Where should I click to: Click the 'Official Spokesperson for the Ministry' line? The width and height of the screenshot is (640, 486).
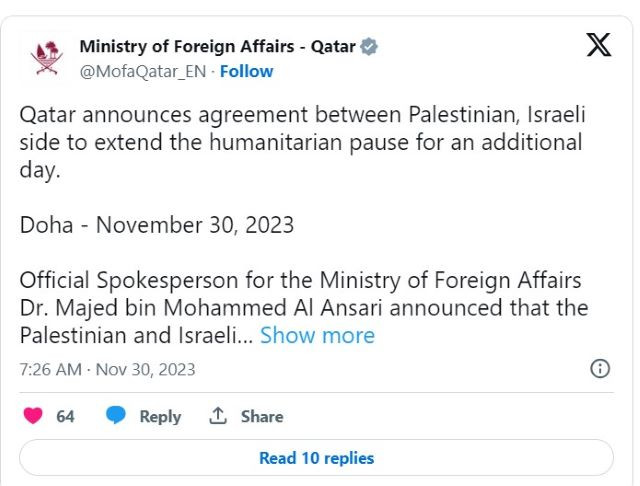[300, 280]
